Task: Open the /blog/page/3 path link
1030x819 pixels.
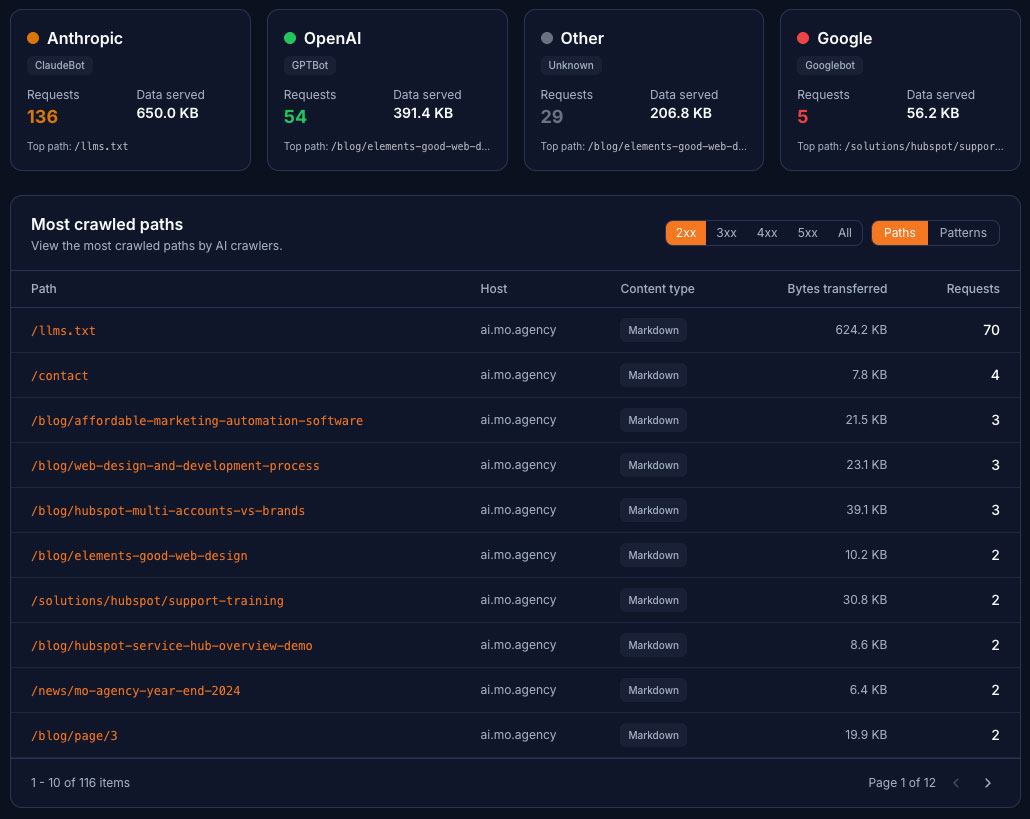Action: (x=74, y=735)
